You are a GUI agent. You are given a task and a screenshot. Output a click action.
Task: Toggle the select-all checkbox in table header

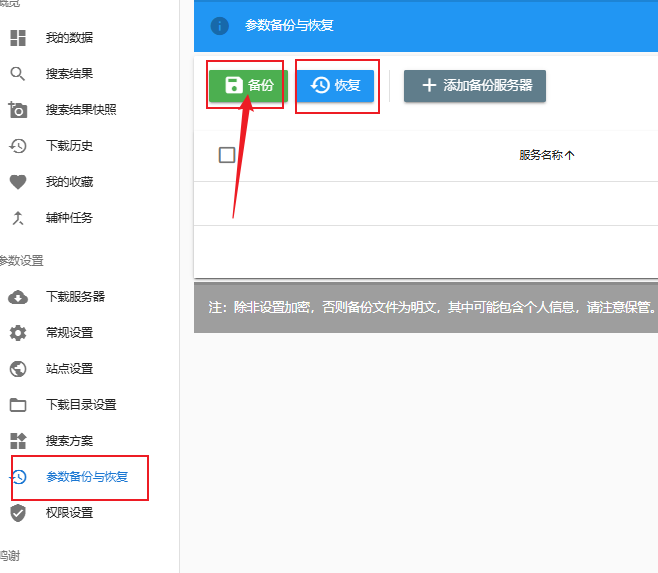coord(227,155)
